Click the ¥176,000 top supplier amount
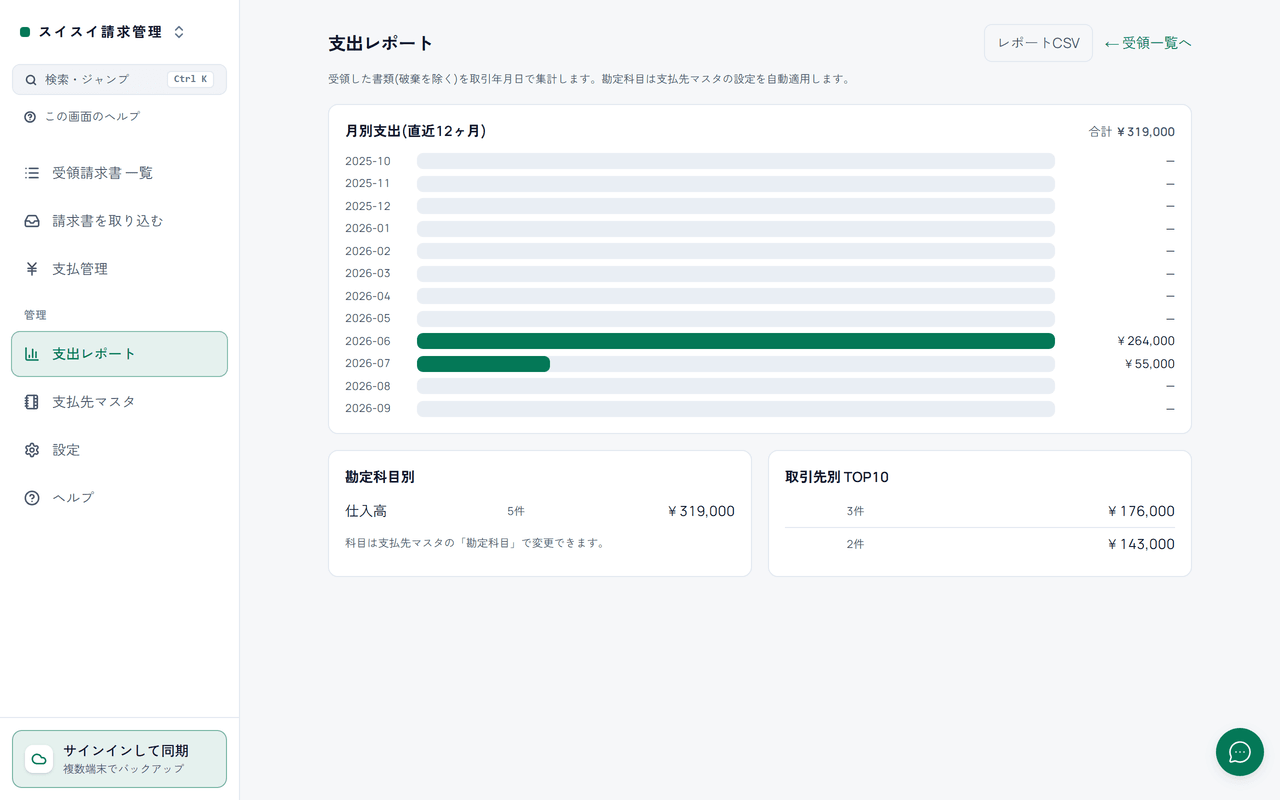 pyautogui.click(x=1141, y=511)
